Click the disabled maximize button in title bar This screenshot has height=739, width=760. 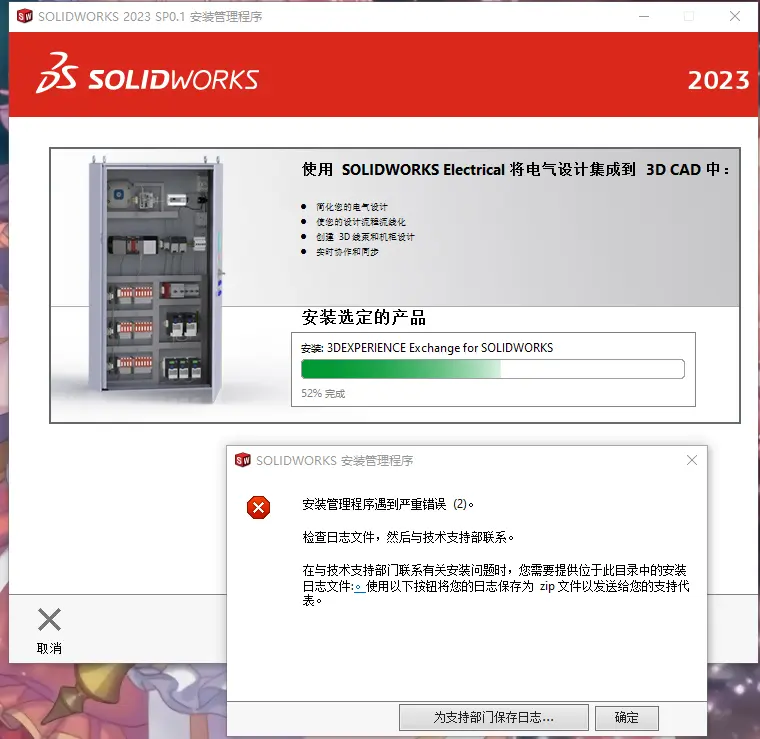pyautogui.click(x=689, y=16)
